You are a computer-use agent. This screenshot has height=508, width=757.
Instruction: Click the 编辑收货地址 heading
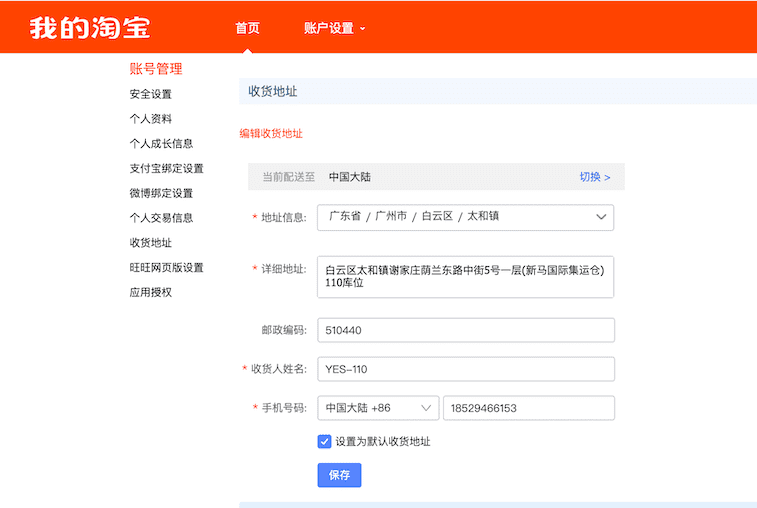(271, 134)
